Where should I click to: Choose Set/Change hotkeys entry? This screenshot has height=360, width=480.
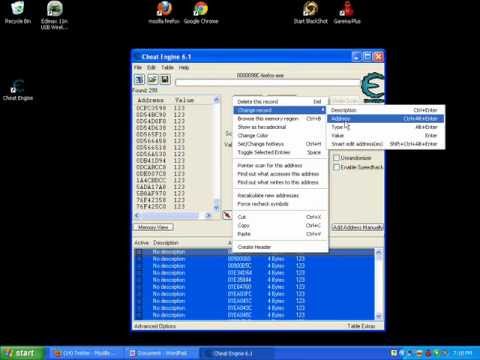coord(279,144)
